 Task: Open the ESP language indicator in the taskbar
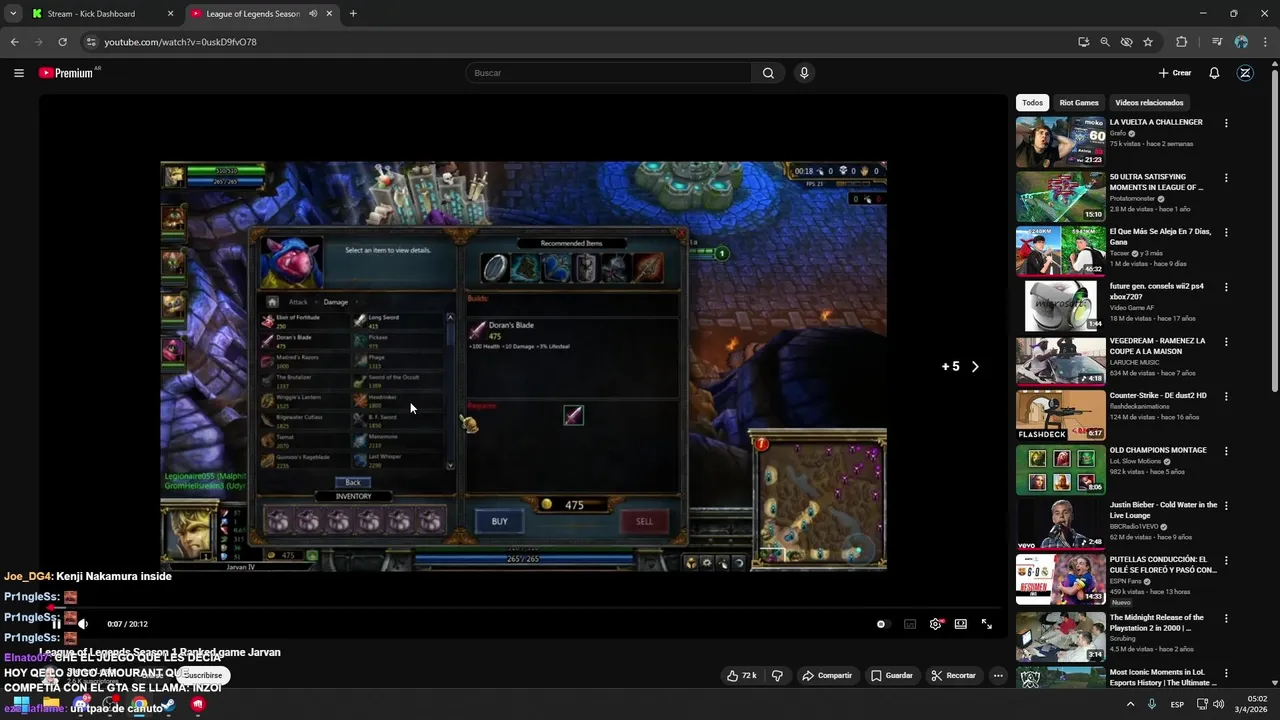1177,704
